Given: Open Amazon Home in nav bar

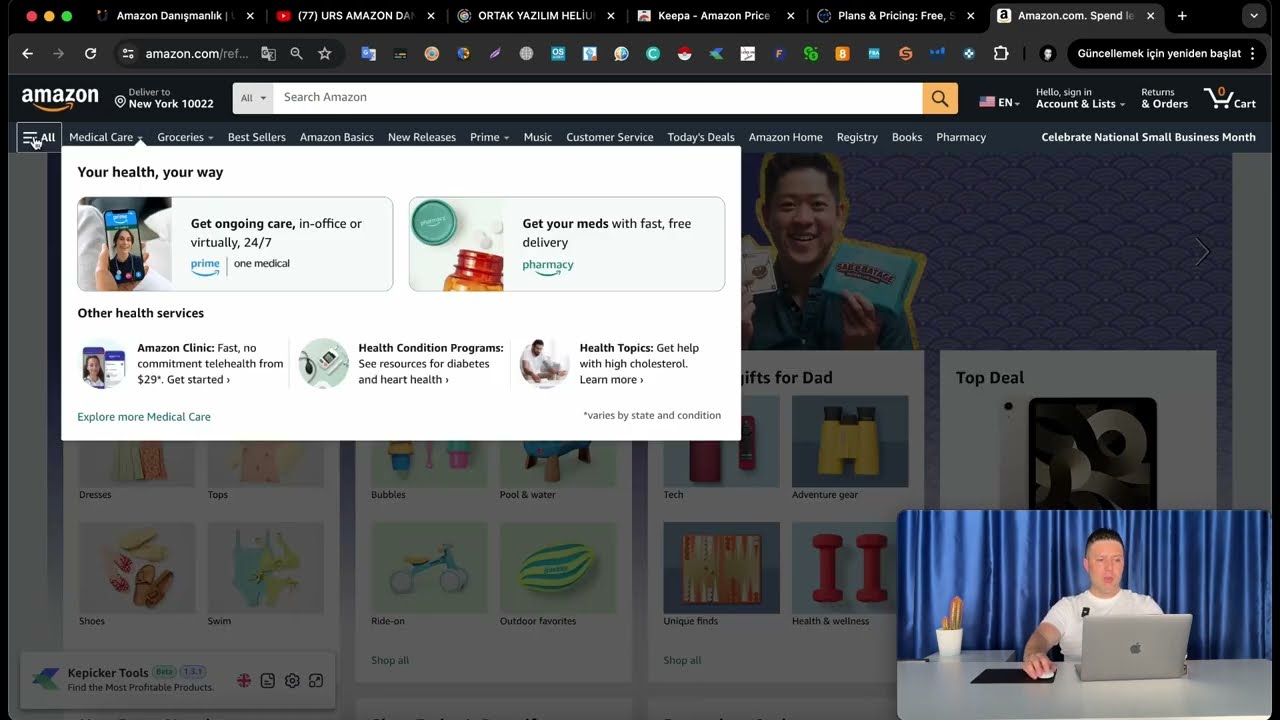Looking at the screenshot, I should pos(786,137).
